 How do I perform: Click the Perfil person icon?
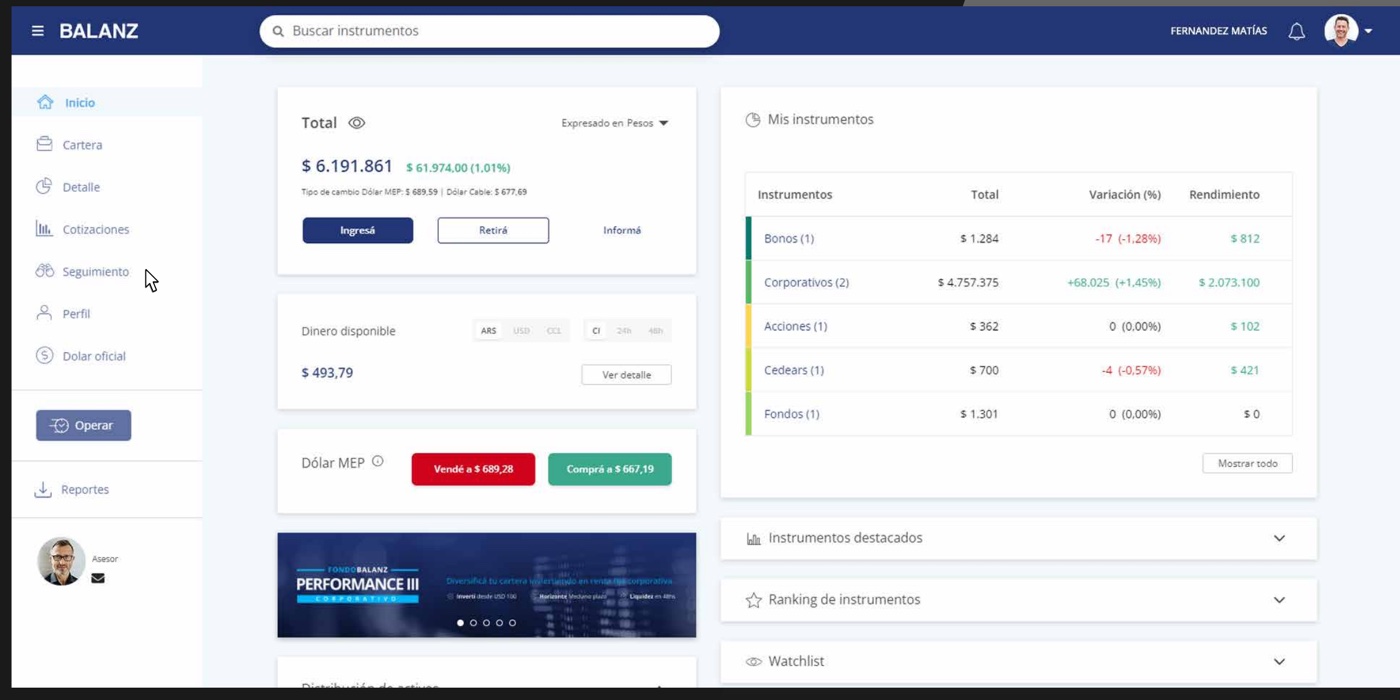(x=44, y=313)
